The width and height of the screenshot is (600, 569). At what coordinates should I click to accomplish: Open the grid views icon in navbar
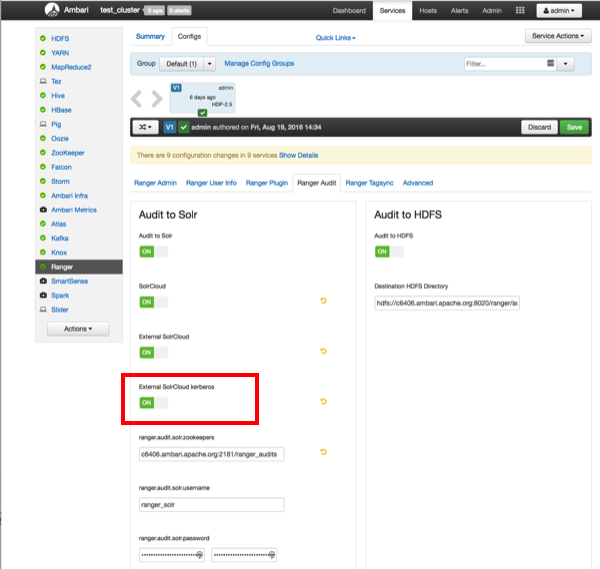pyautogui.click(x=520, y=10)
